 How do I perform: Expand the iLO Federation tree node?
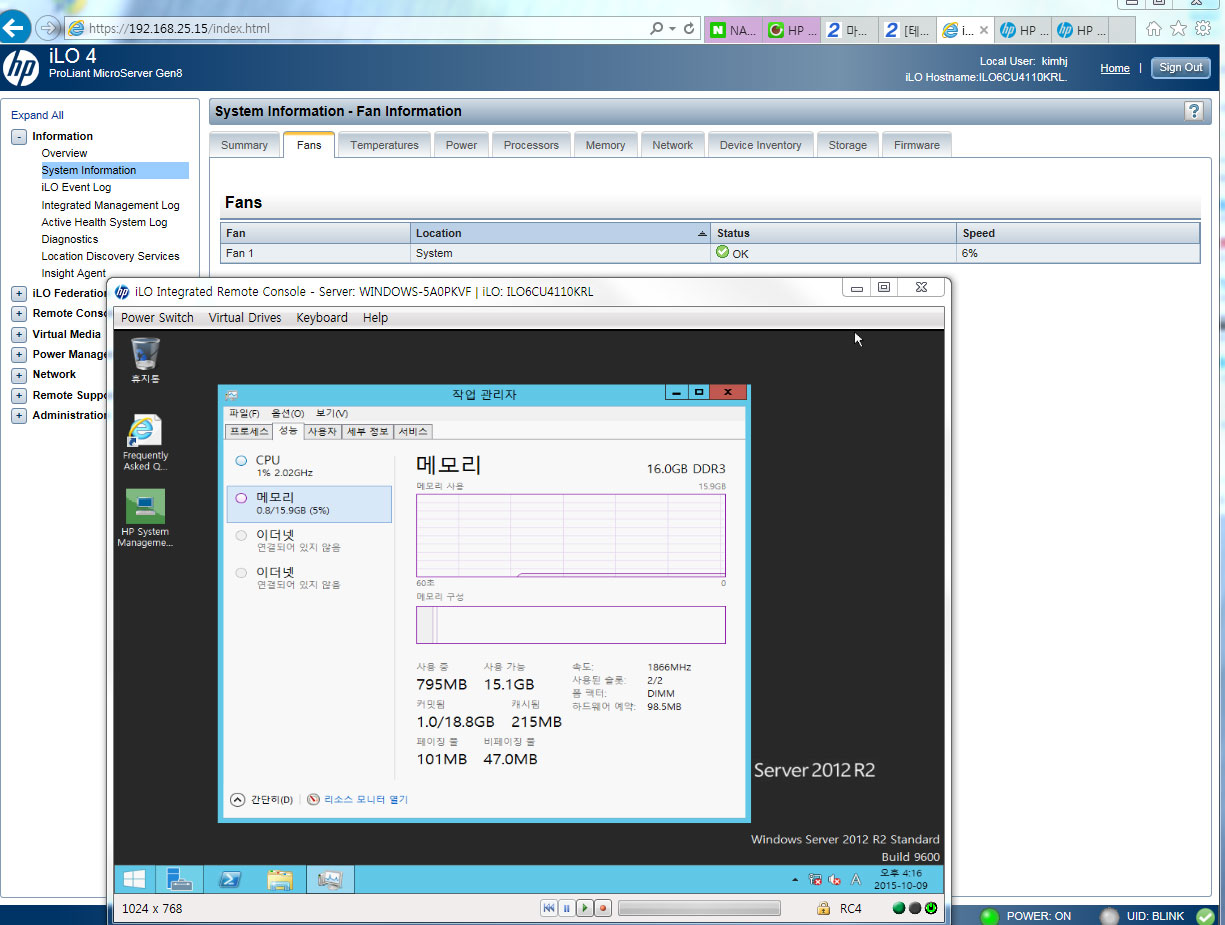(x=19, y=293)
